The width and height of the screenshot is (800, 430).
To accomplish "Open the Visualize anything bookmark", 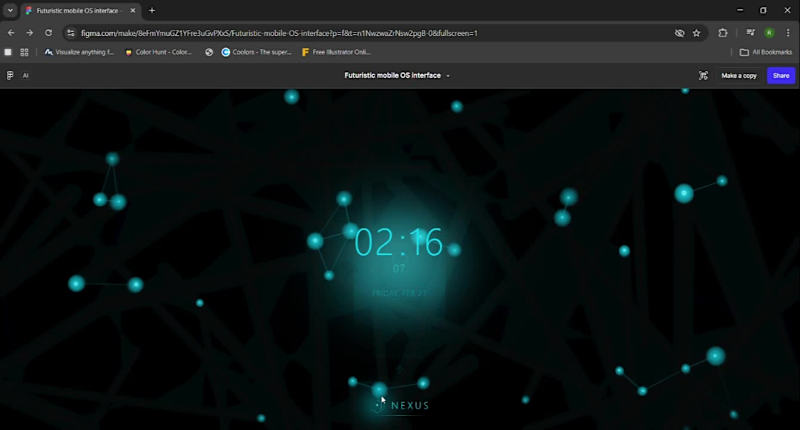I will 79,52.
